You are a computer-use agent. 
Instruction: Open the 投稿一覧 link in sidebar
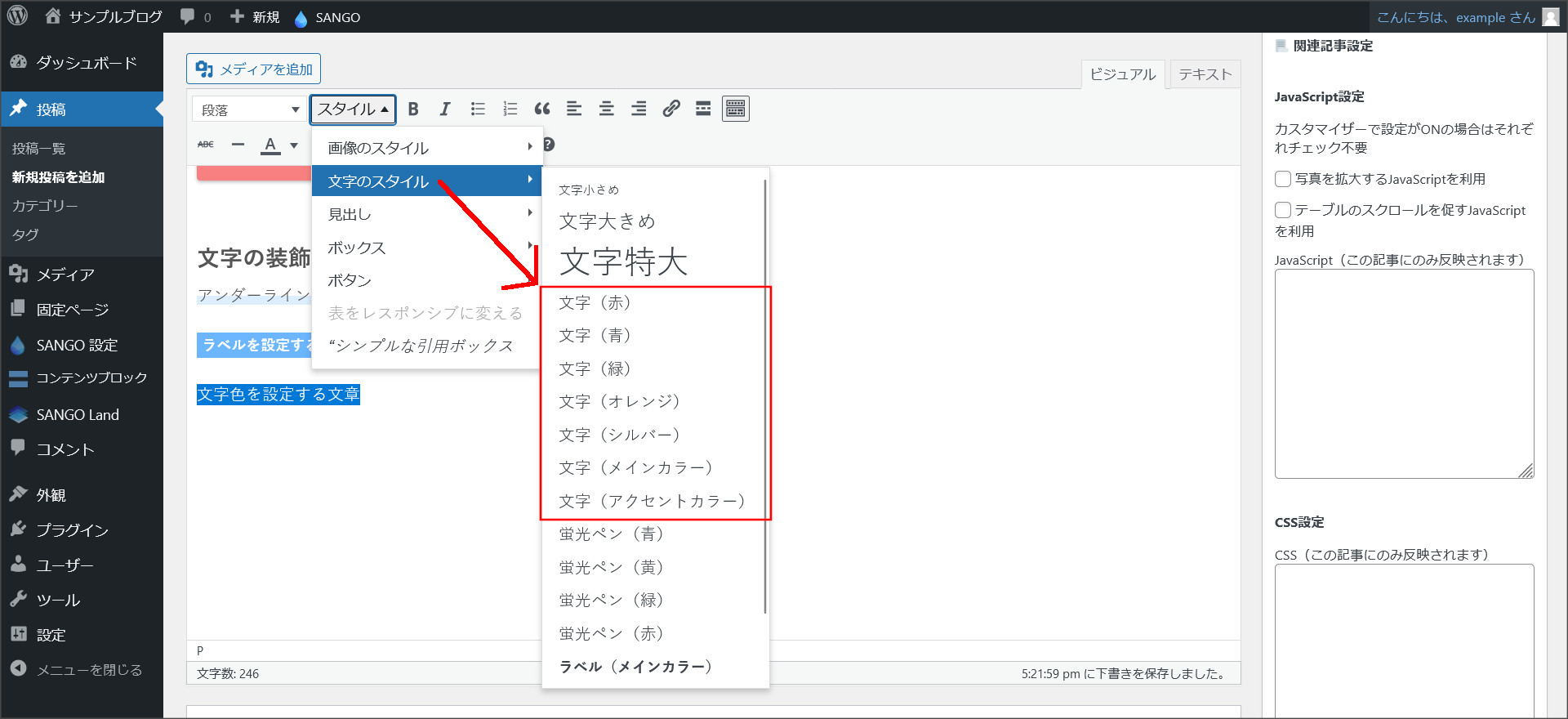click(38, 149)
